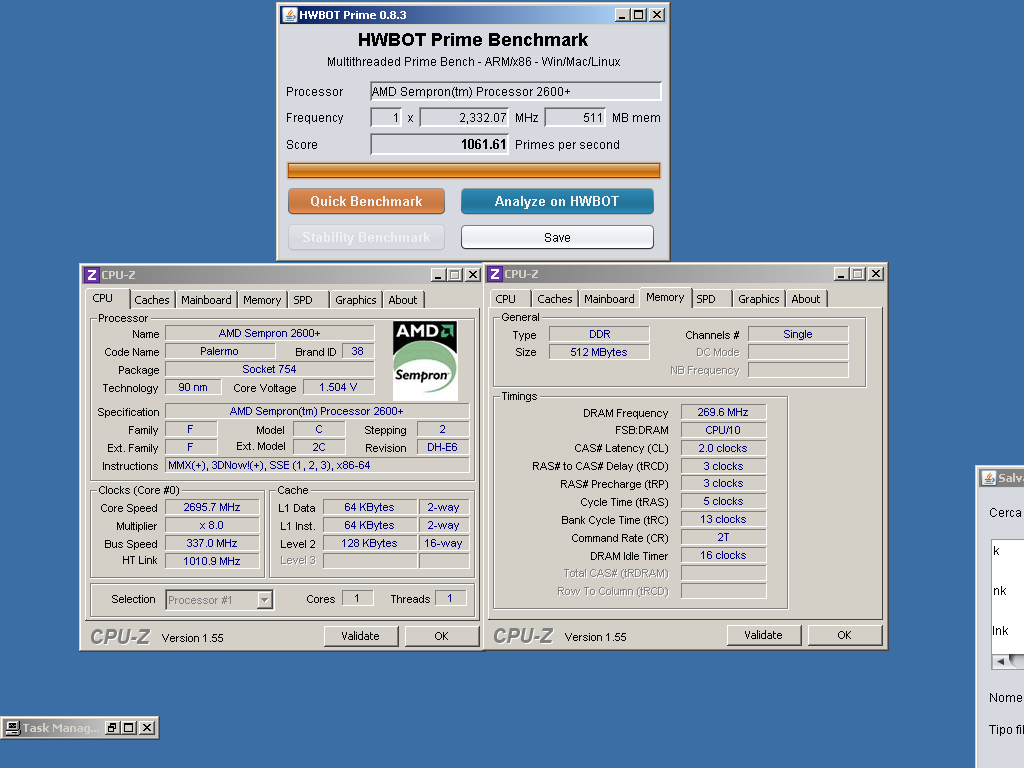Select the Memory tab in left CPU-Z
The height and width of the screenshot is (768, 1024).
pos(262,300)
